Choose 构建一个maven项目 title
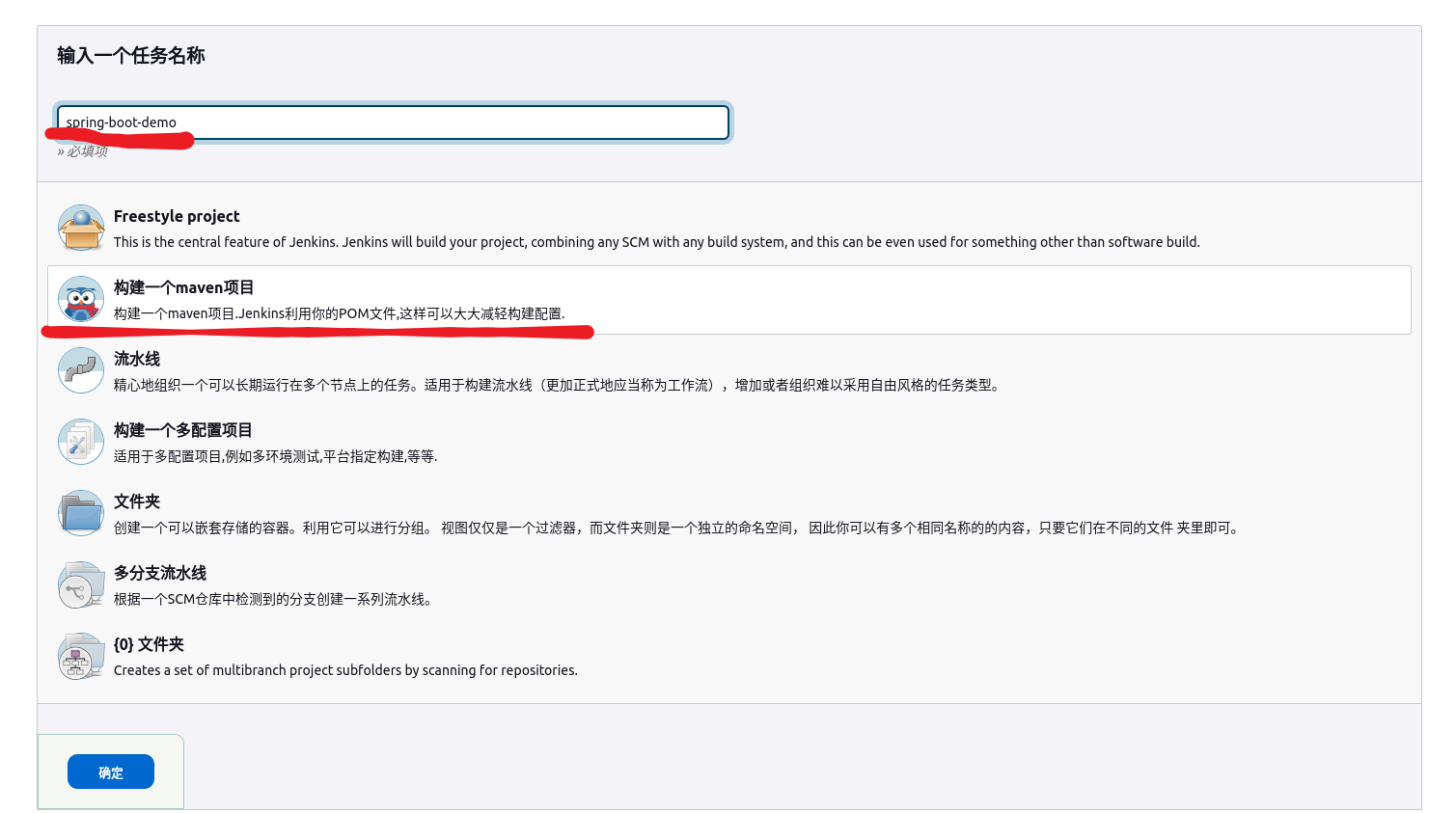1456x813 pixels. click(x=183, y=287)
